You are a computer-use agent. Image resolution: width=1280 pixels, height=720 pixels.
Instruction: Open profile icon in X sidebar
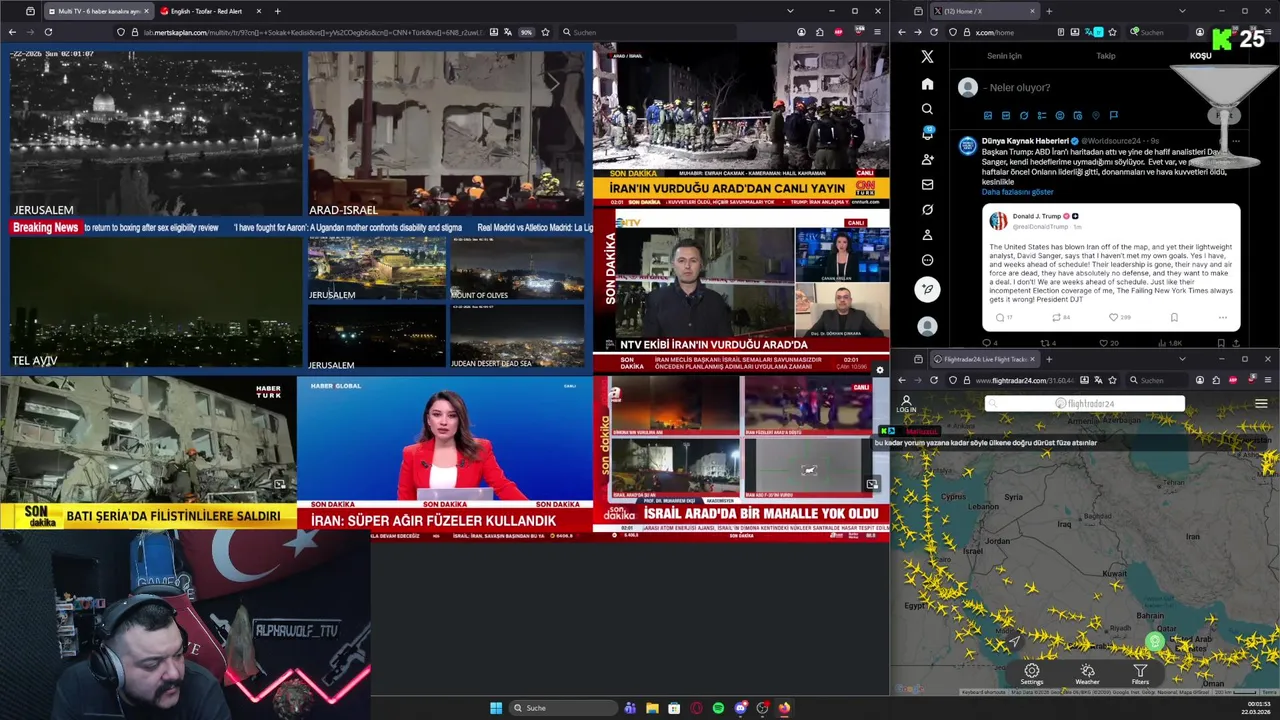[927, 235]
